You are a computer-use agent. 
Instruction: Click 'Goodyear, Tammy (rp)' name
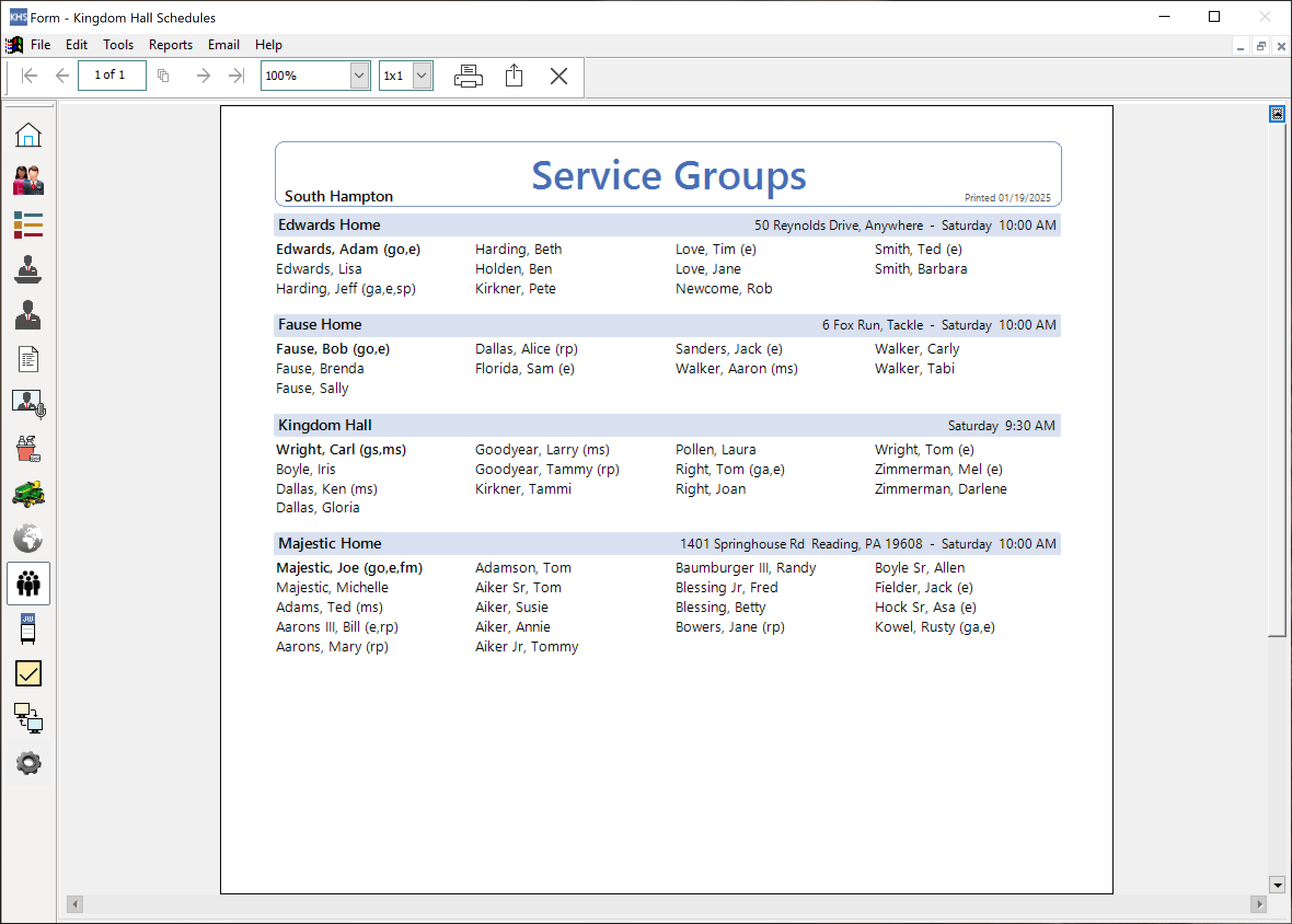(547, 470)
